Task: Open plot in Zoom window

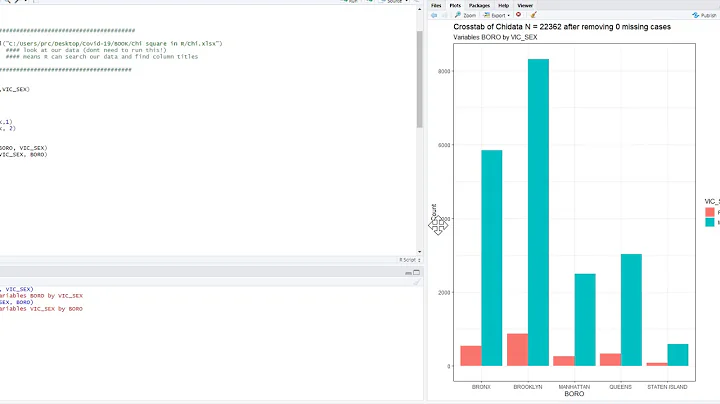Action: [x=465, y=15]
